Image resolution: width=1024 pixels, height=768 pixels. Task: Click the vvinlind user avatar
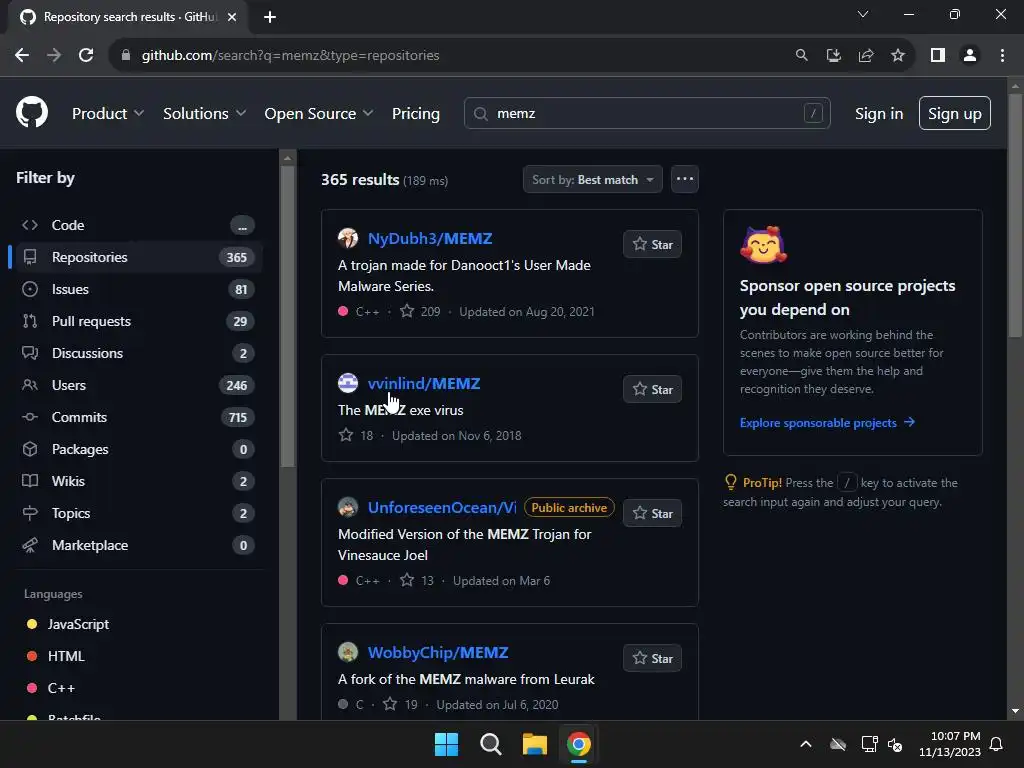point(348,383)
